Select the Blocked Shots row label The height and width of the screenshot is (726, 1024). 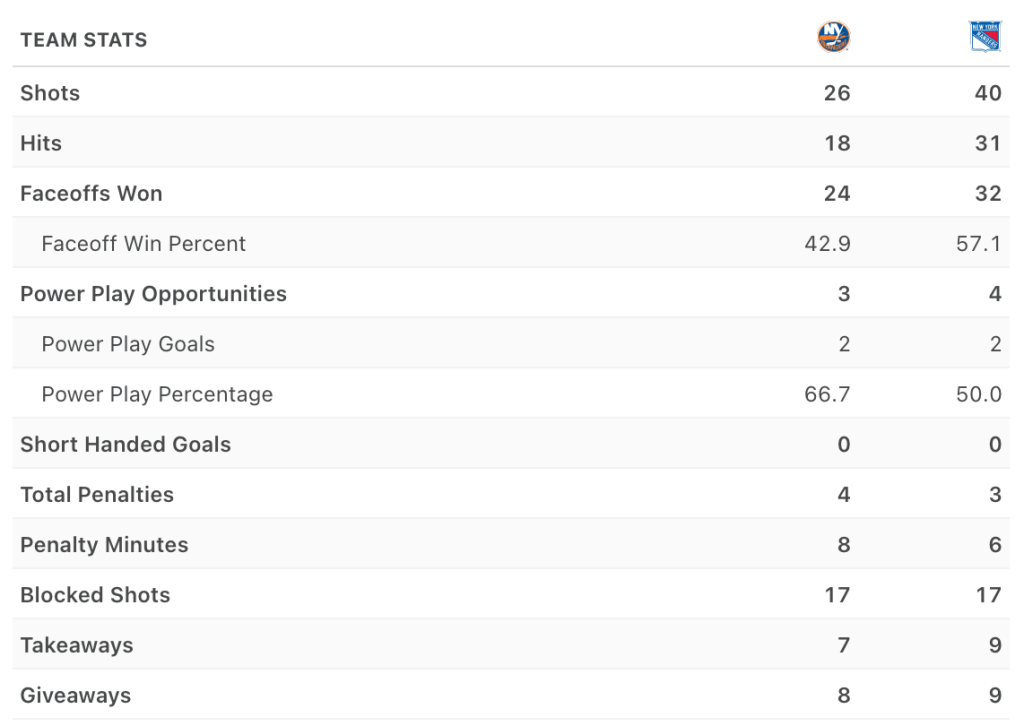[x=95, y=595]
